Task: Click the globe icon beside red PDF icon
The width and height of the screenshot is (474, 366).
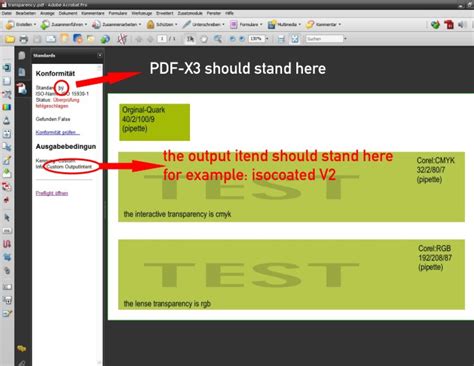Action: click(x=435, y=25)
